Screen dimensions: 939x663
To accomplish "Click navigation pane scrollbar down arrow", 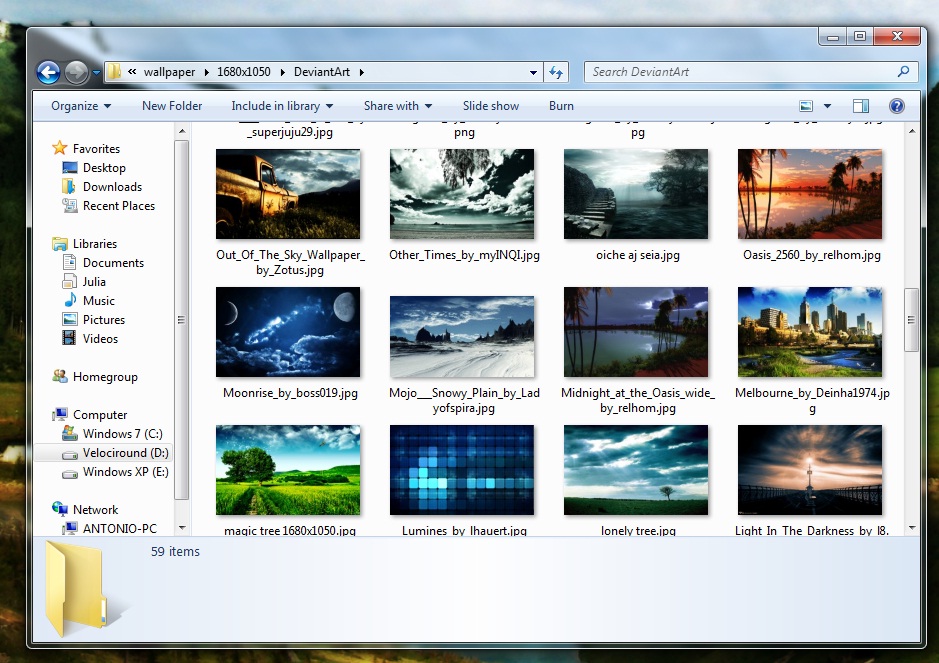I will point(182,528).
